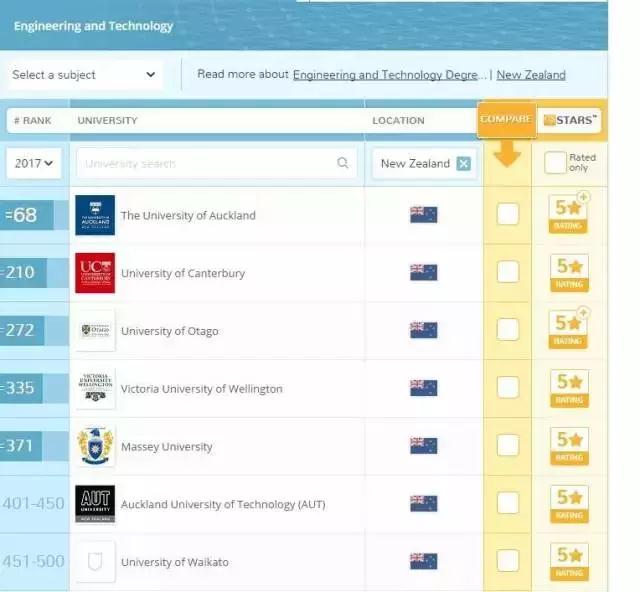
Task: Click New Zealand flag in Otago row
Action: (423, 331)
